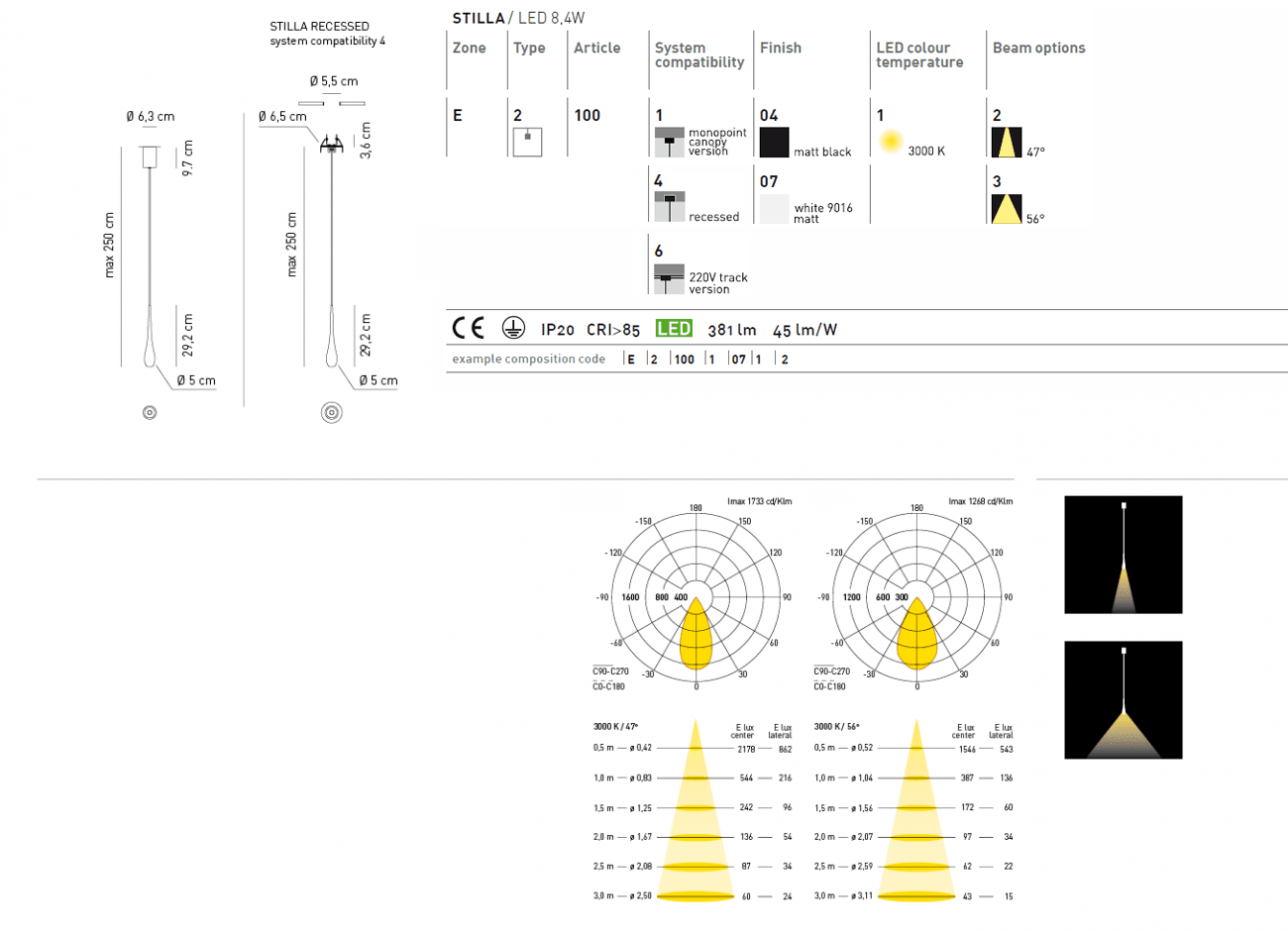Select Article 100 option
This screenshot has height=931, width=1288.
tap(587, 115)
